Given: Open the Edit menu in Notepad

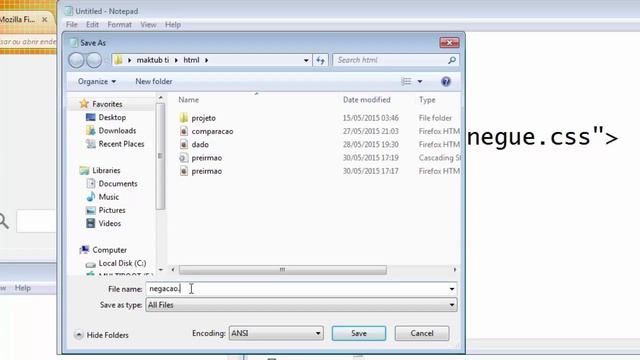Looking at the screenshot, I should (92, 25).
